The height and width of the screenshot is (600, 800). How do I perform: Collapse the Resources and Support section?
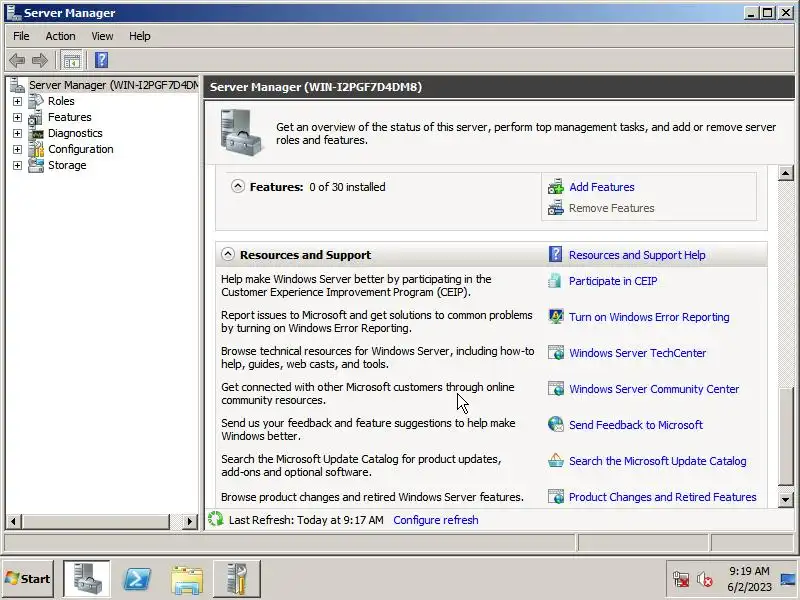pos(228,254)
